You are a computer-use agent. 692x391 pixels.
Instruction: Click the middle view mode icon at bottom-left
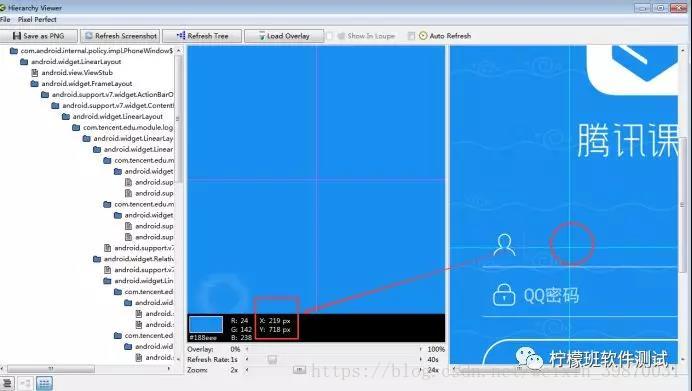click(x=25, y=383)
